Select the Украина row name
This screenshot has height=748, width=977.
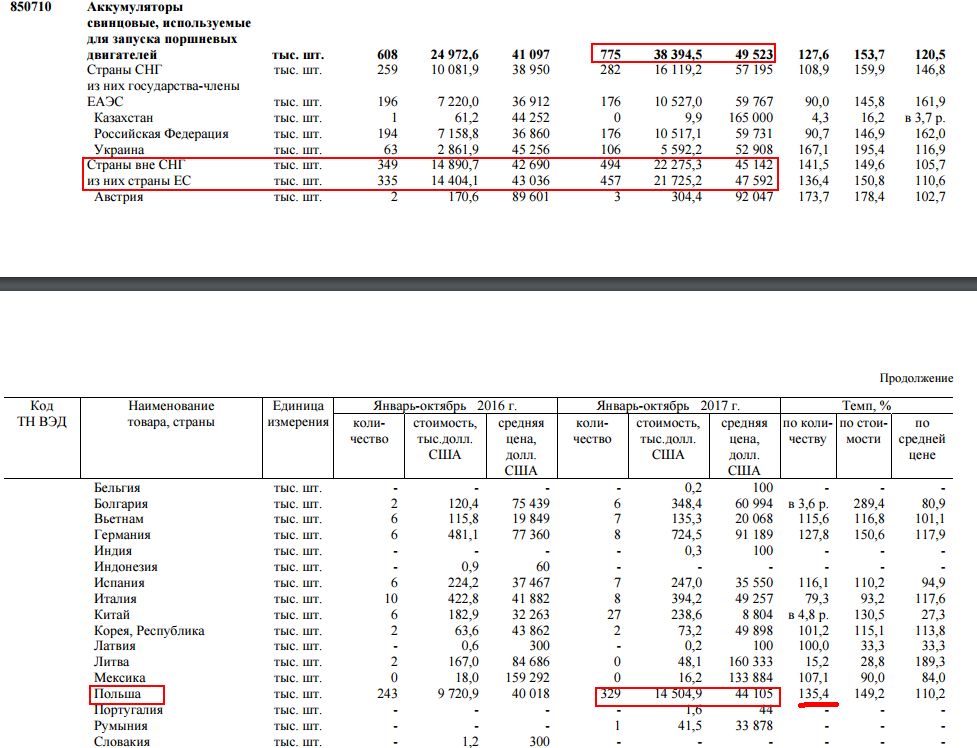[119, 150]
